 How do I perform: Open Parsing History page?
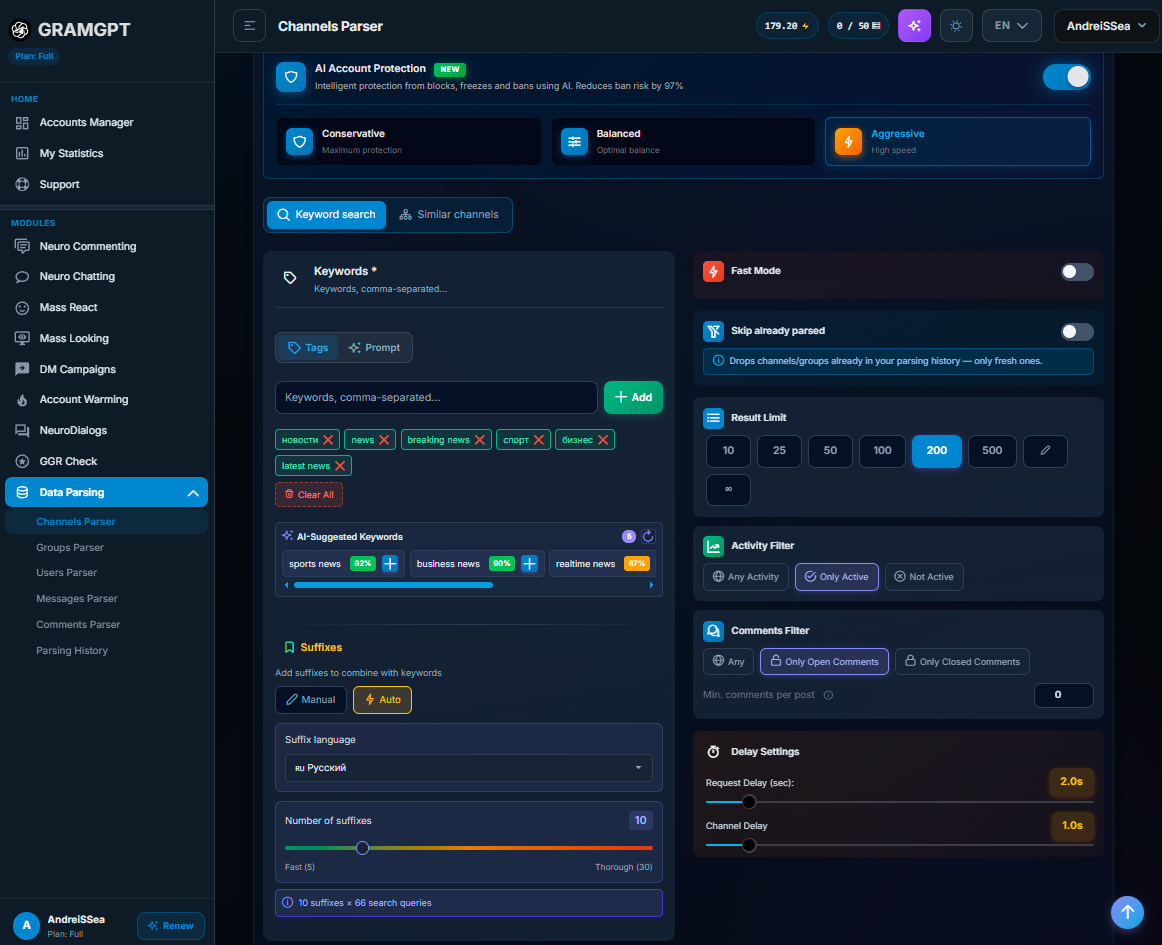pyautogui.click(x=72, y=651)
